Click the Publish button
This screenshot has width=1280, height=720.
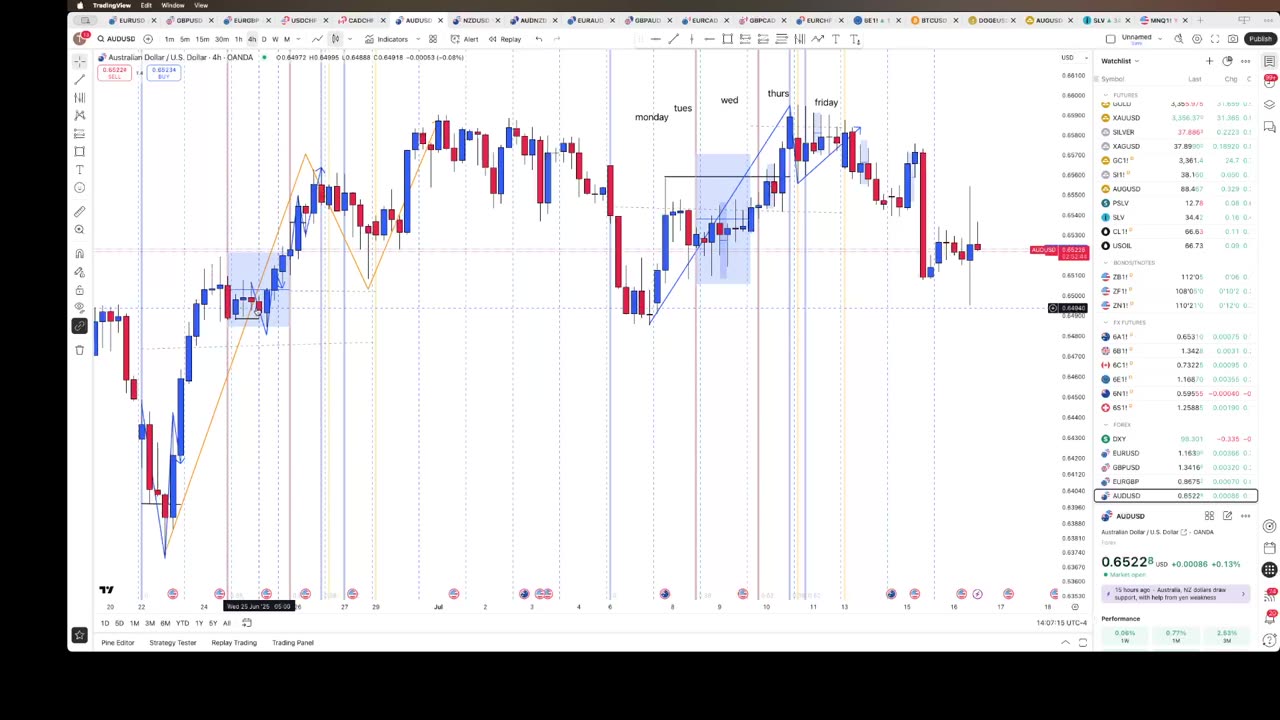[1260, 39]
